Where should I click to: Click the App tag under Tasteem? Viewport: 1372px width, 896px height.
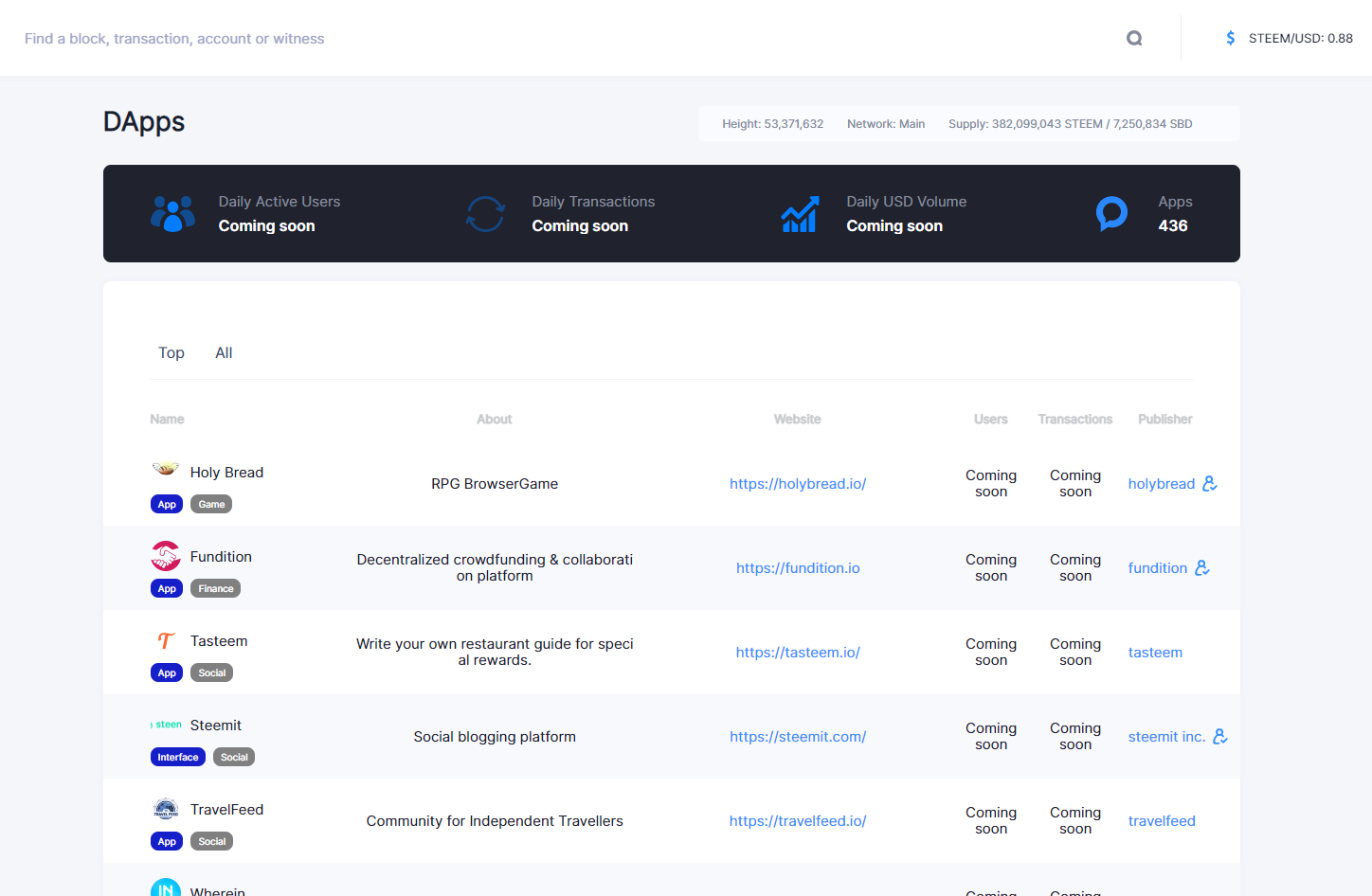click(167, 673)
